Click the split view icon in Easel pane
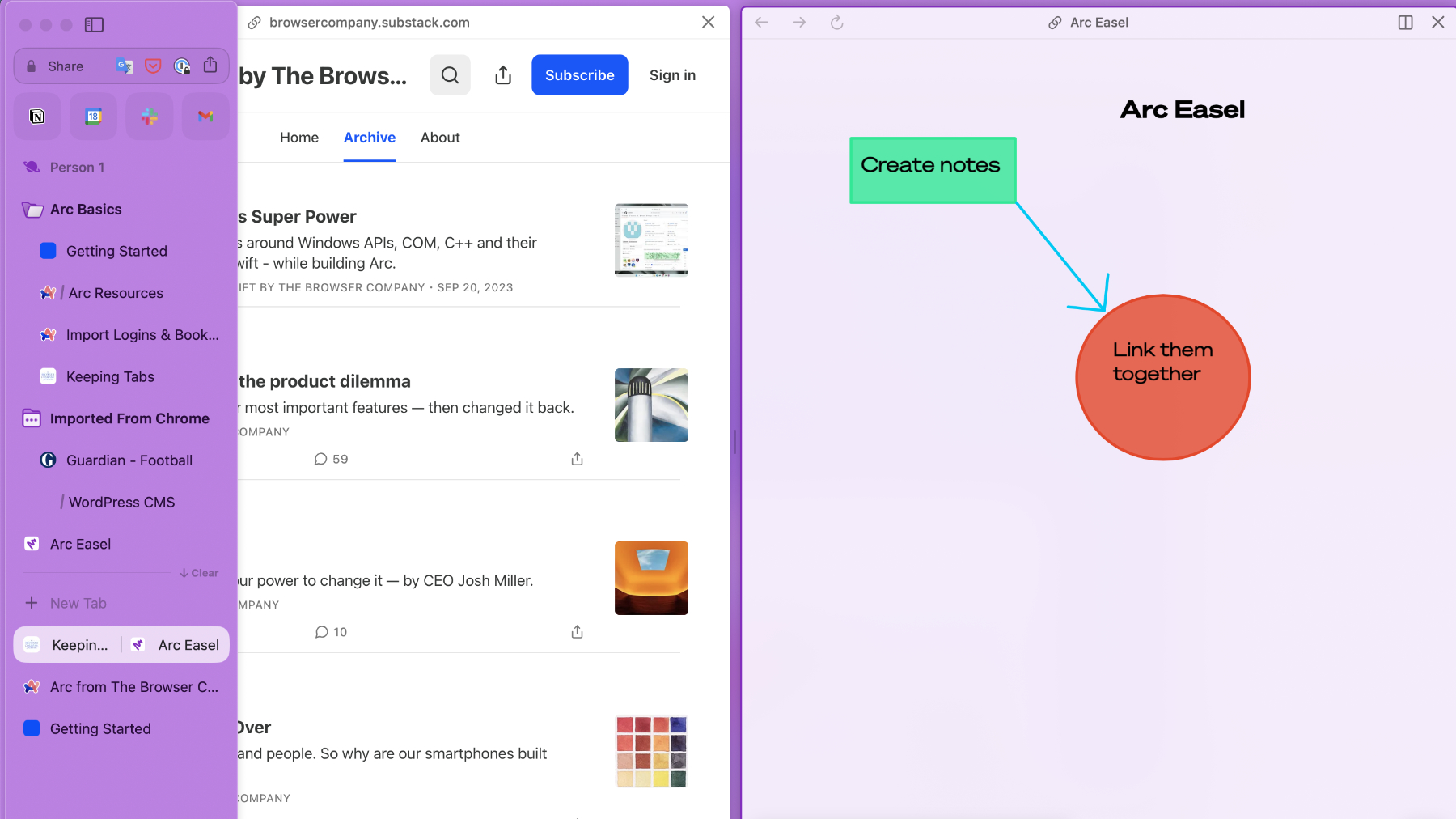 point(1405,23)
